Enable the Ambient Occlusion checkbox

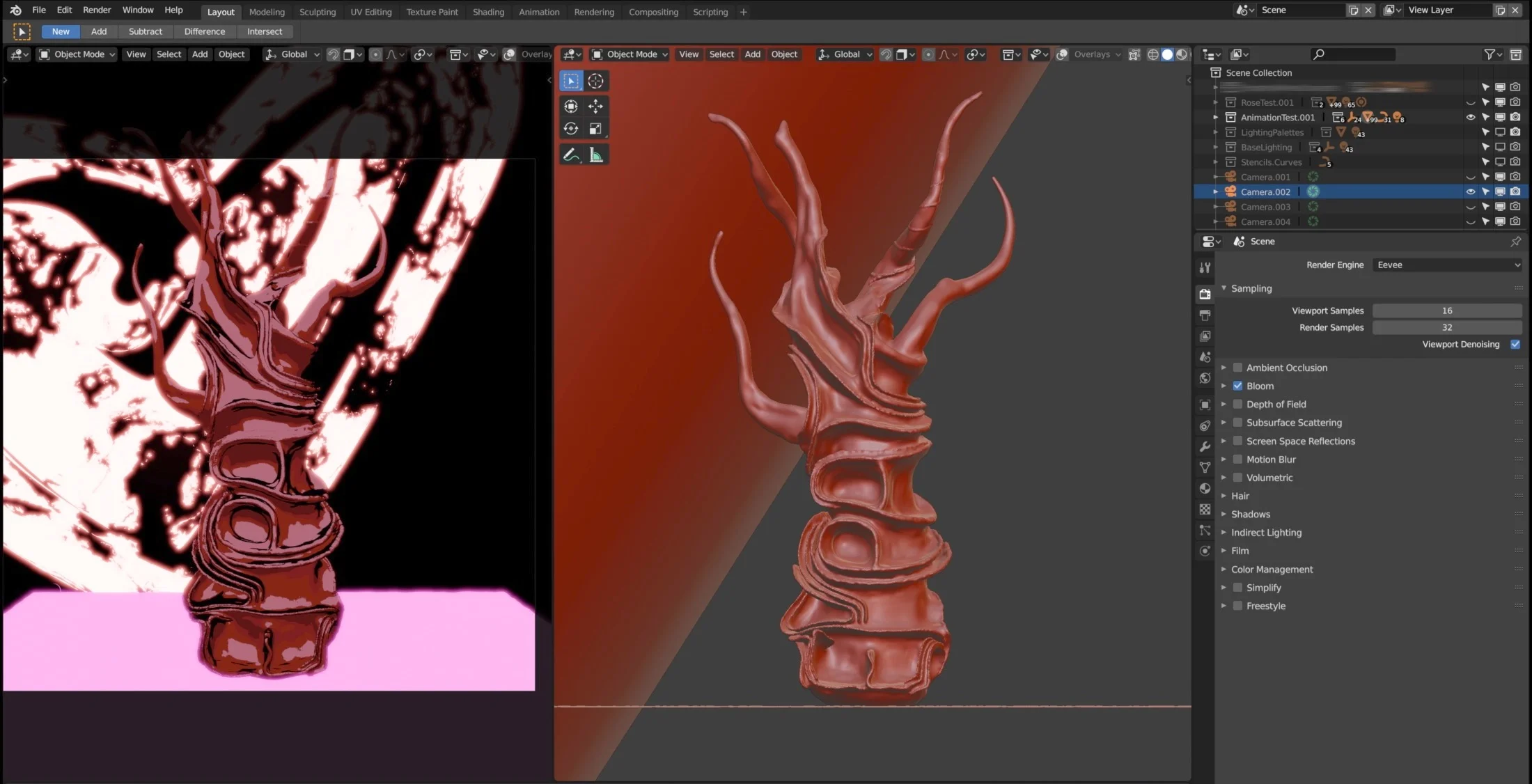[1237, 368]
